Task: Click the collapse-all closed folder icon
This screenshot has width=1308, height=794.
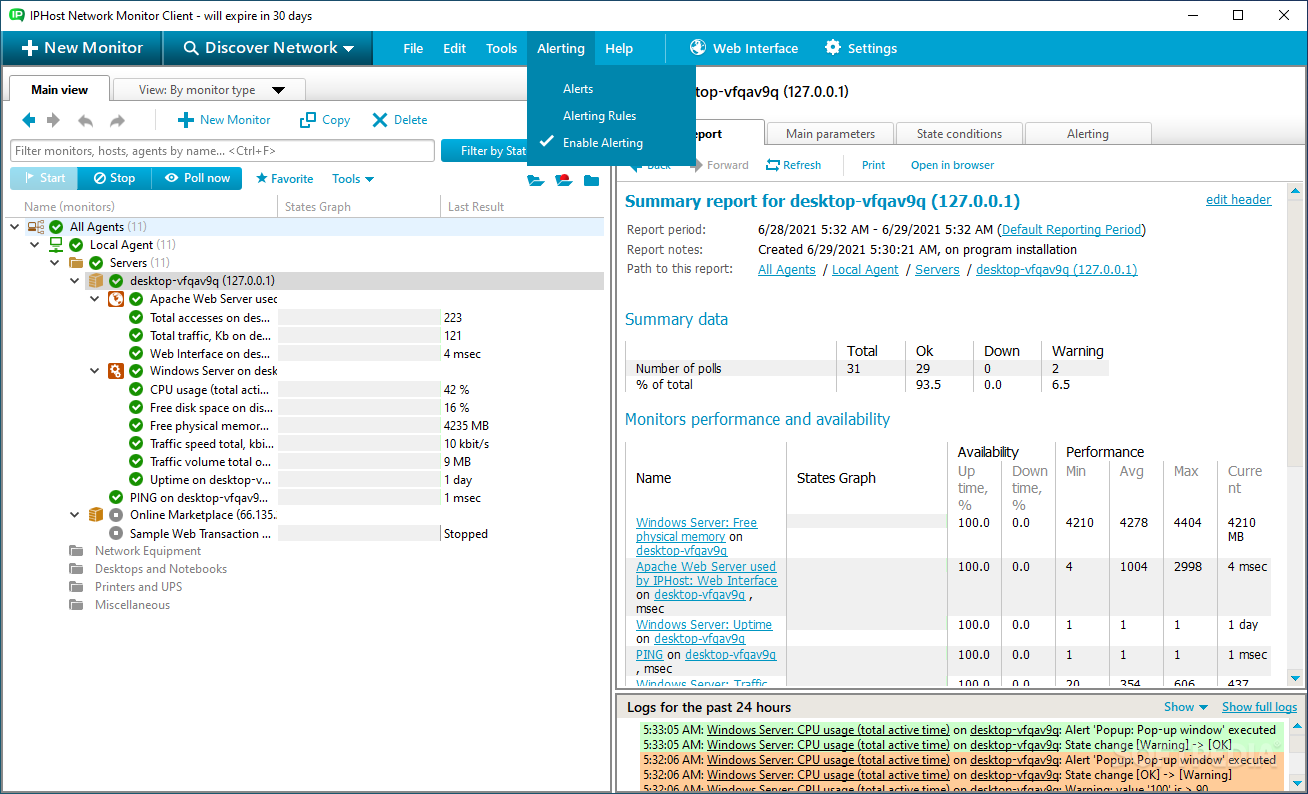Action: pyautogui.click(x=592, y=181)
